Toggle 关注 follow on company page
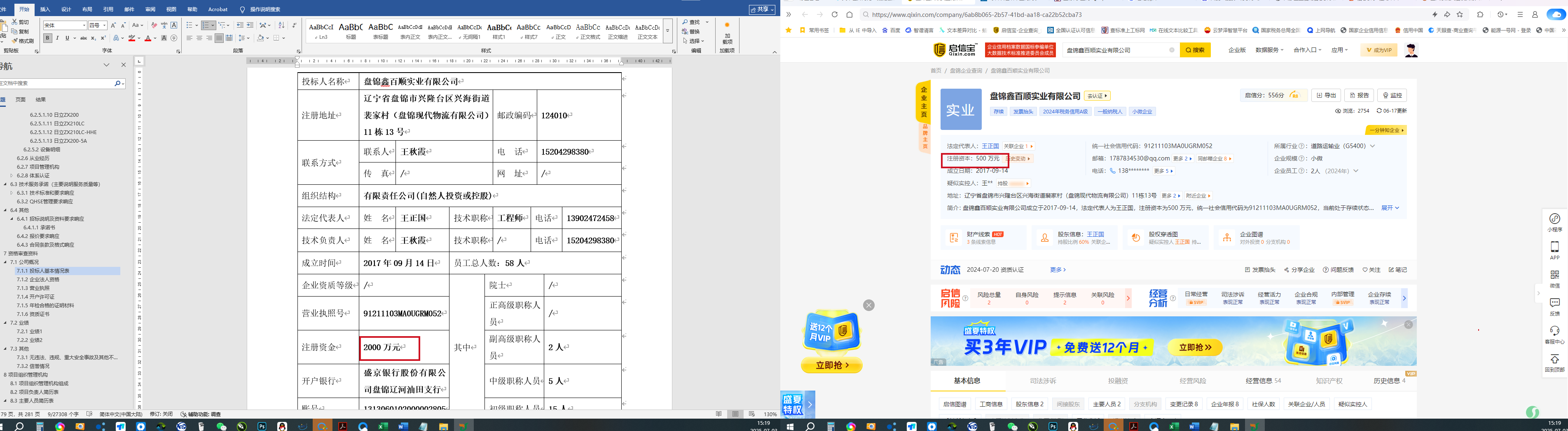Viewport: 1568px width, 431px height. (1371, 270)
